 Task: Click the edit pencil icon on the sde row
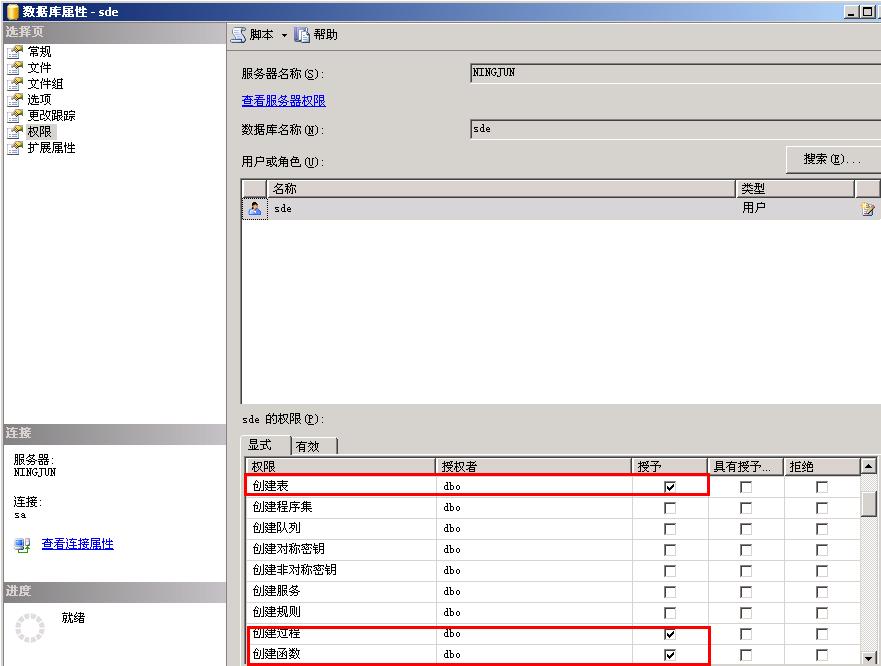pos(866,208)
